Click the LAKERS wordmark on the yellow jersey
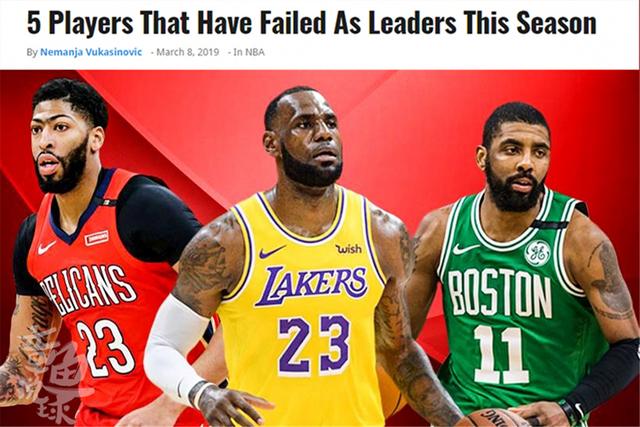Viewport: 640px width, 427px height. pos(312,285)
